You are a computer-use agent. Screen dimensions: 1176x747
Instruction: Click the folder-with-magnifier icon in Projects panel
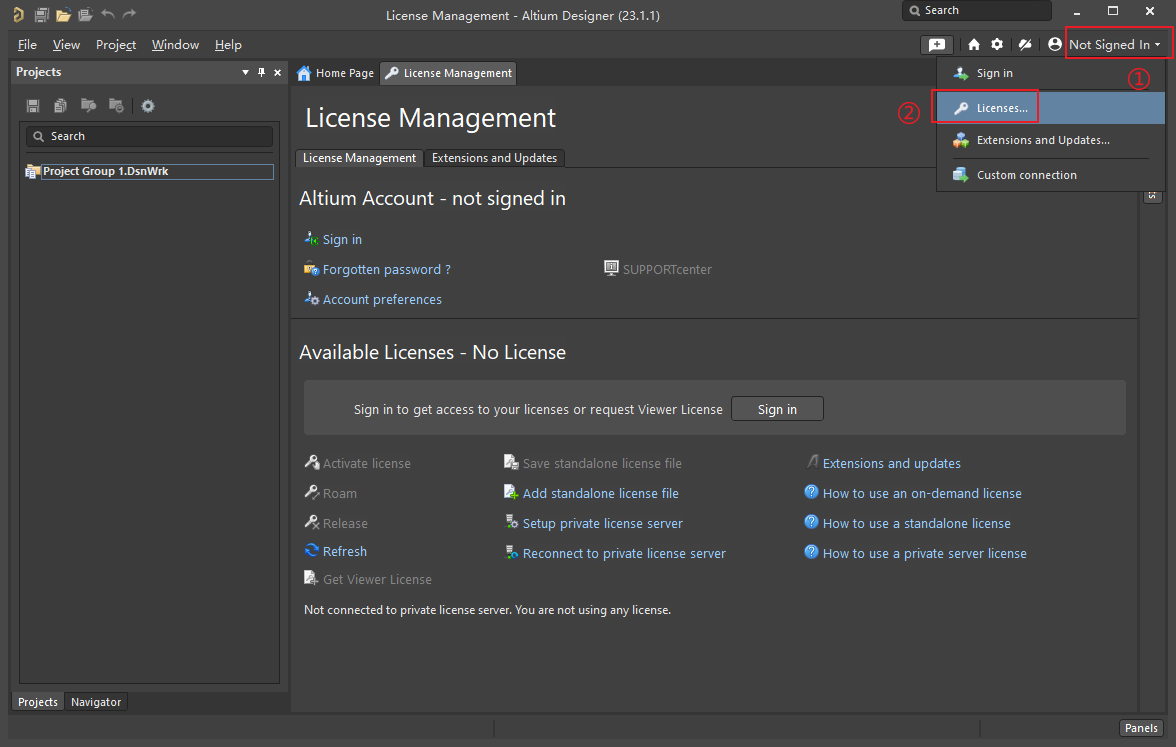click(88, 105)
